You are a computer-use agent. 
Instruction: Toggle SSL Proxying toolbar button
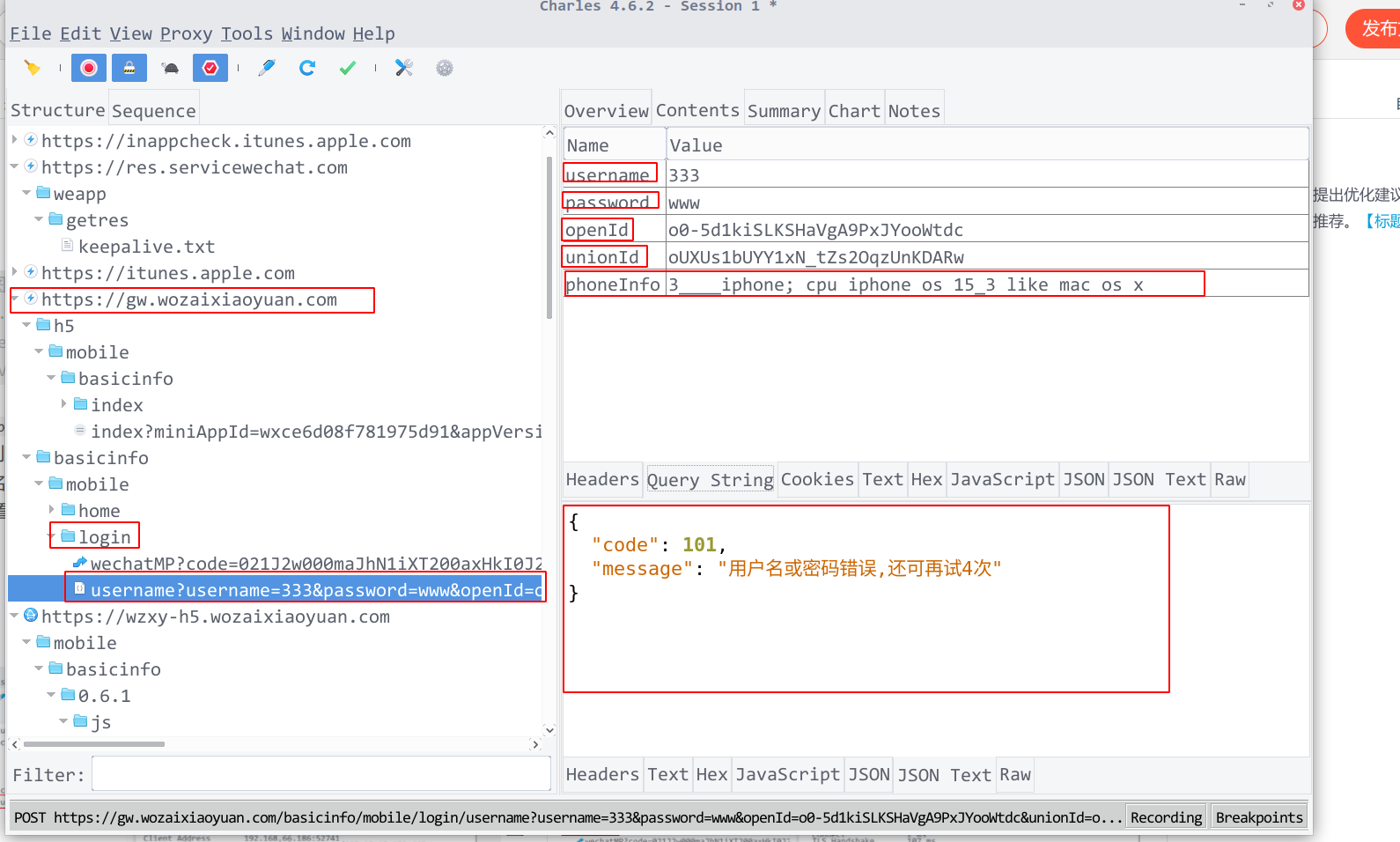129,68
